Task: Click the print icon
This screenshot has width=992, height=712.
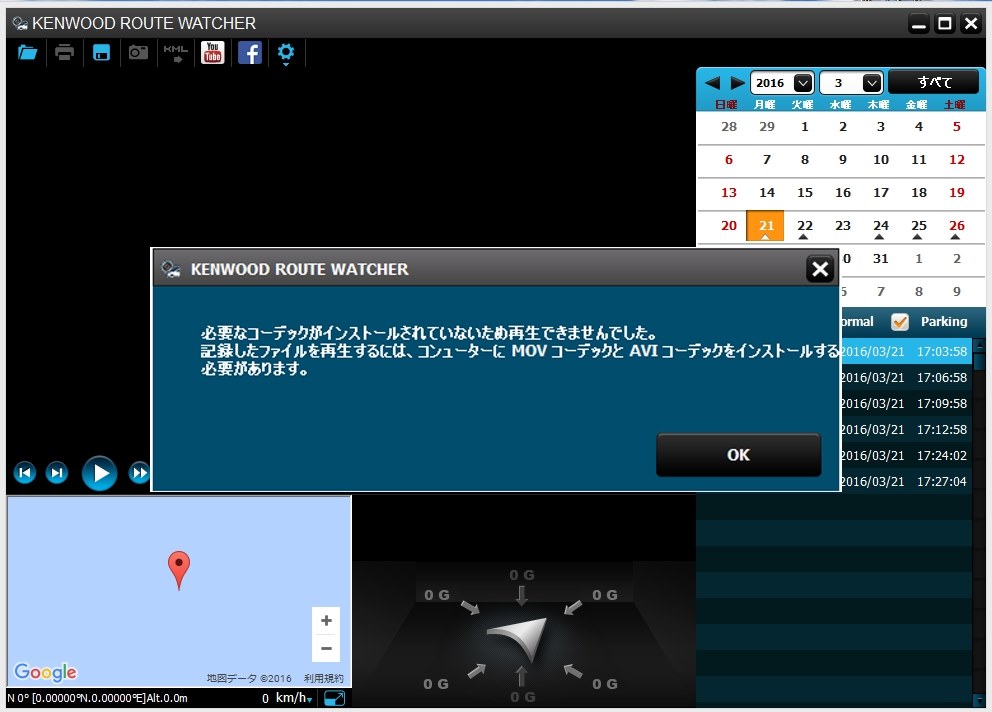Action: (x=65, y=53)
